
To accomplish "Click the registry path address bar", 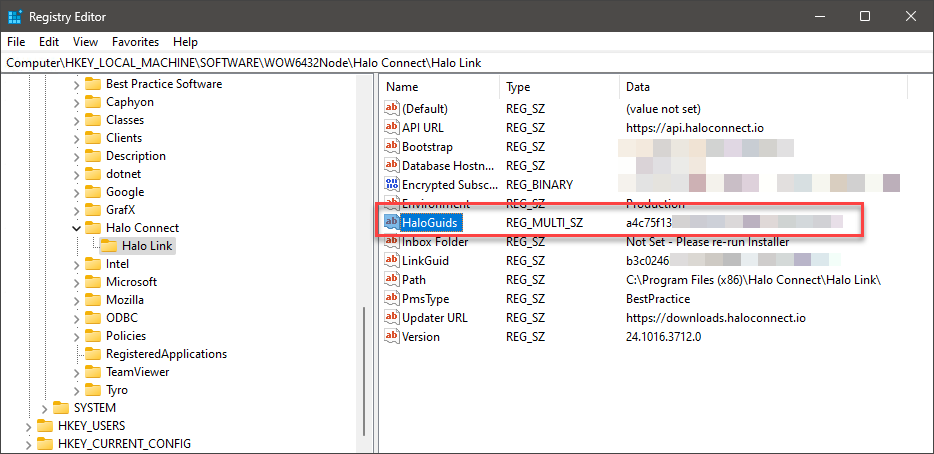I will [x=467, y=63].
